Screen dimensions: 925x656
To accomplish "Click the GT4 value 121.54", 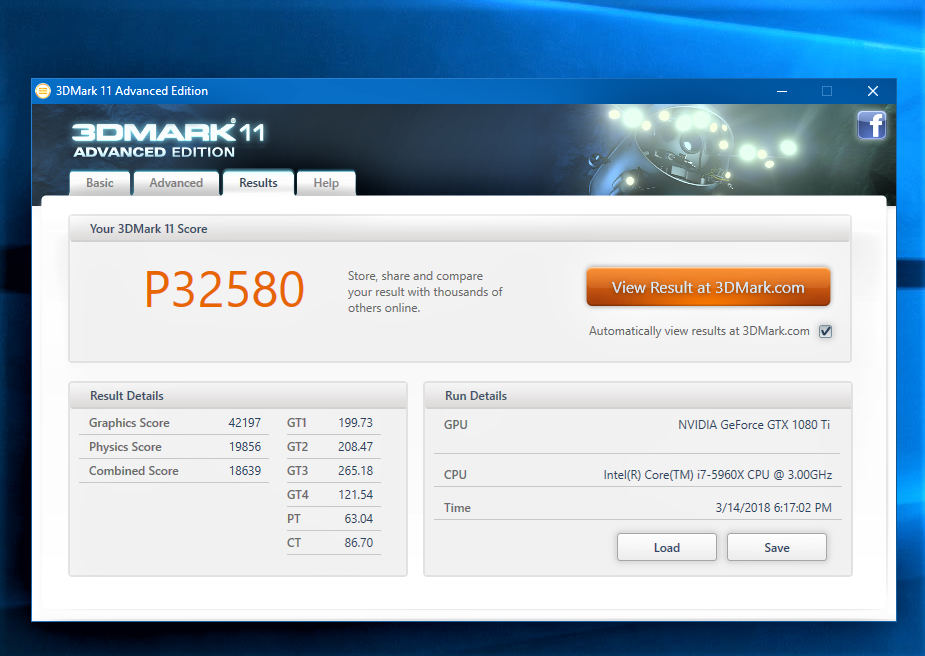I will click(x=355, y=495).
